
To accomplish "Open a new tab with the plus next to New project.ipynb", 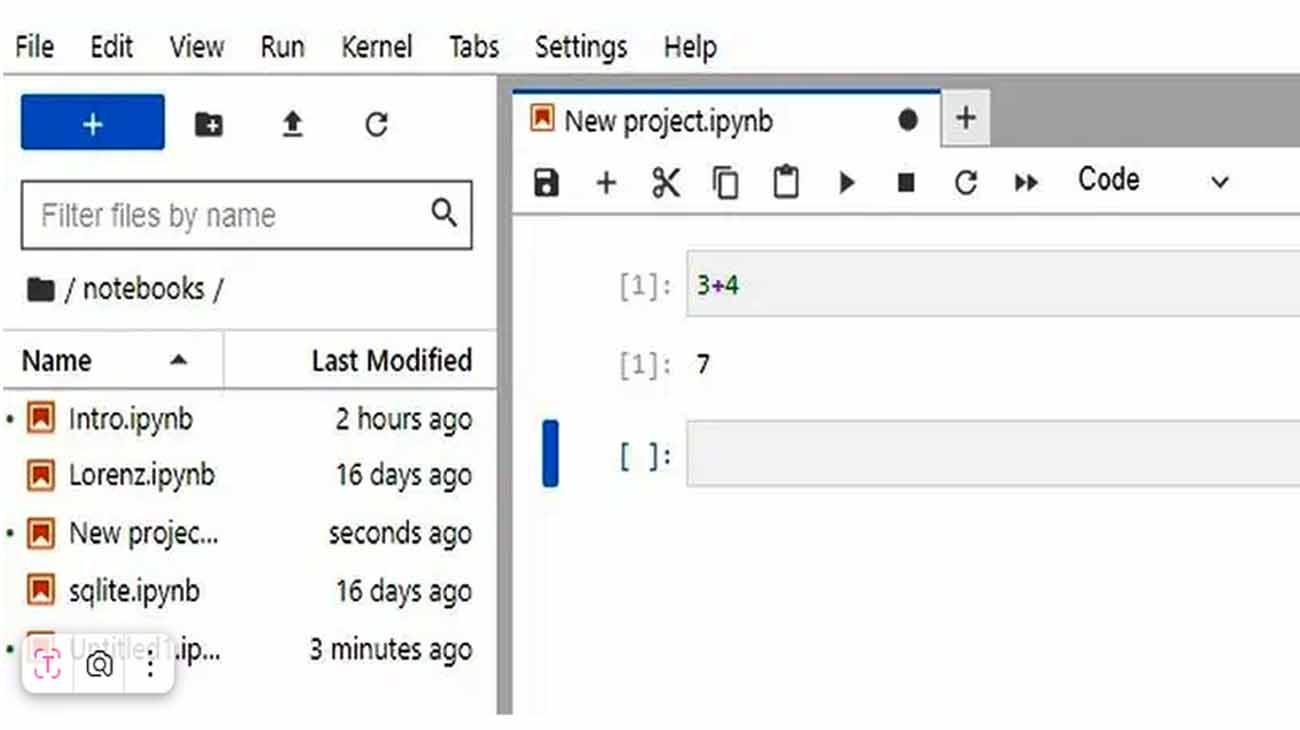I will (965, 118).
